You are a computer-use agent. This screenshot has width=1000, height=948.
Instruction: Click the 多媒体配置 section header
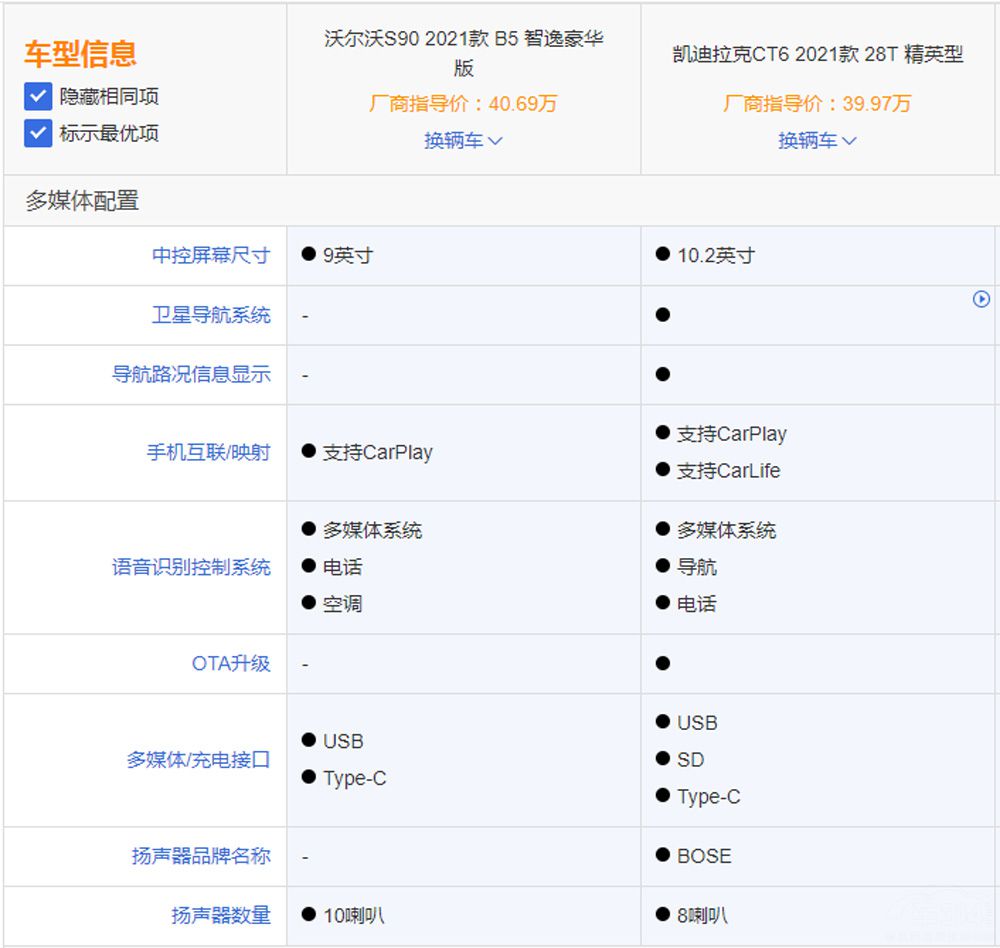pos(82,201)
